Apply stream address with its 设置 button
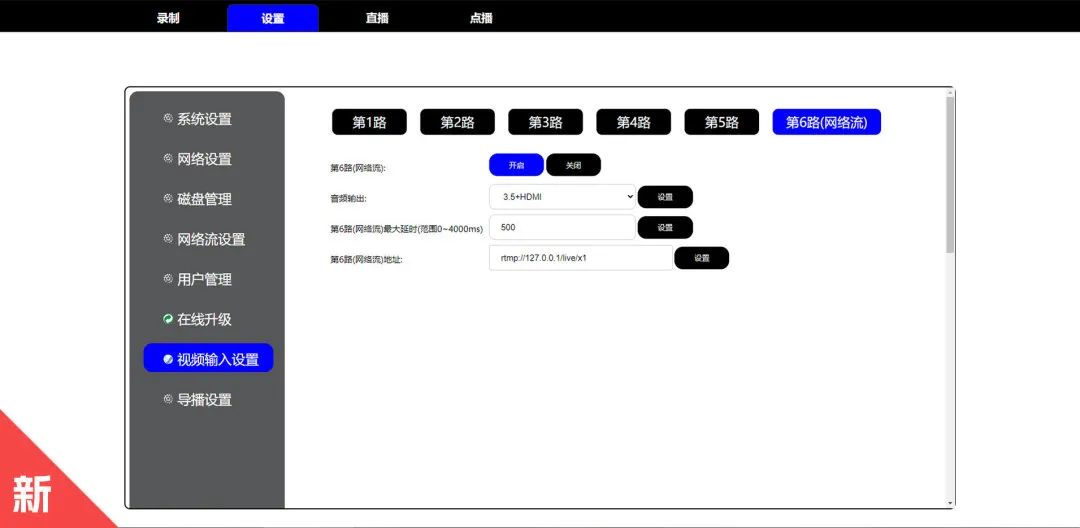The height and width of the screenshot is (528, 1080). click(x=702, y=258)
